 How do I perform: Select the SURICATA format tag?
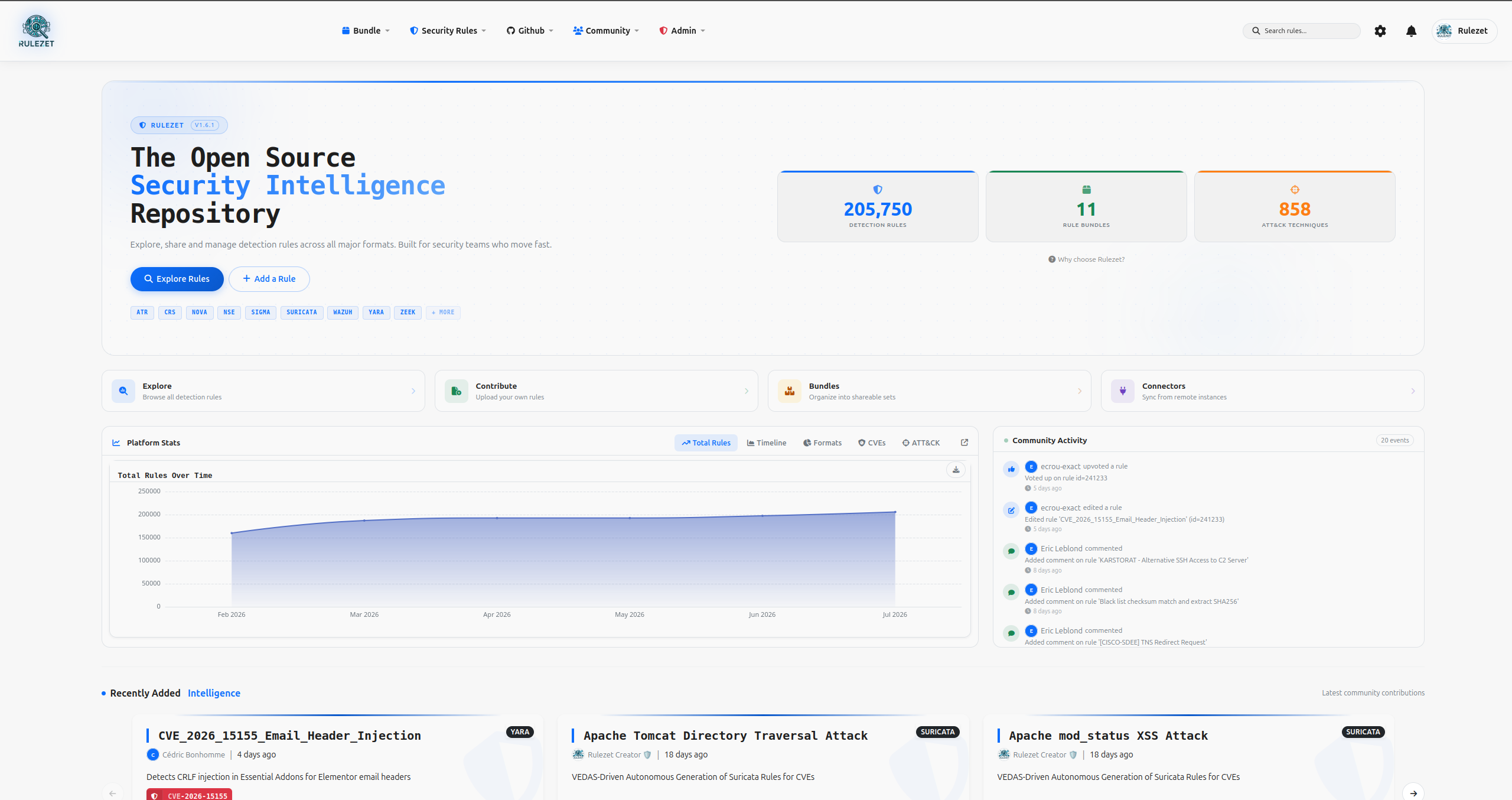point(302,313)
